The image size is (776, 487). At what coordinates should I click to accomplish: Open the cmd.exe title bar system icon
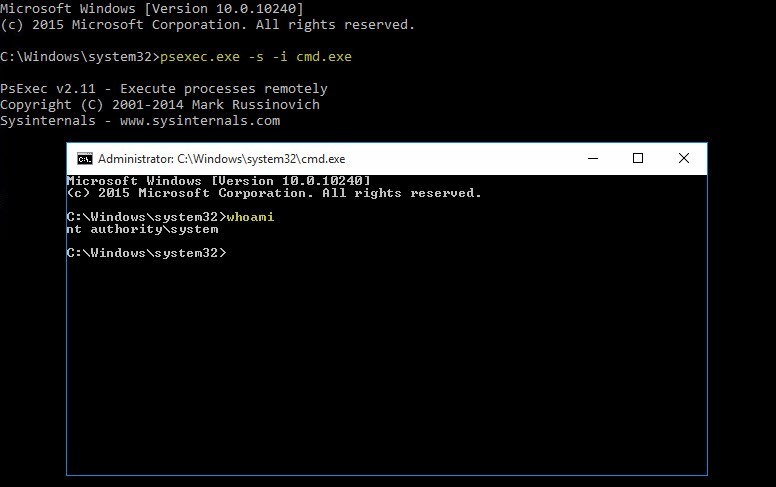click(x=85, y=158)
